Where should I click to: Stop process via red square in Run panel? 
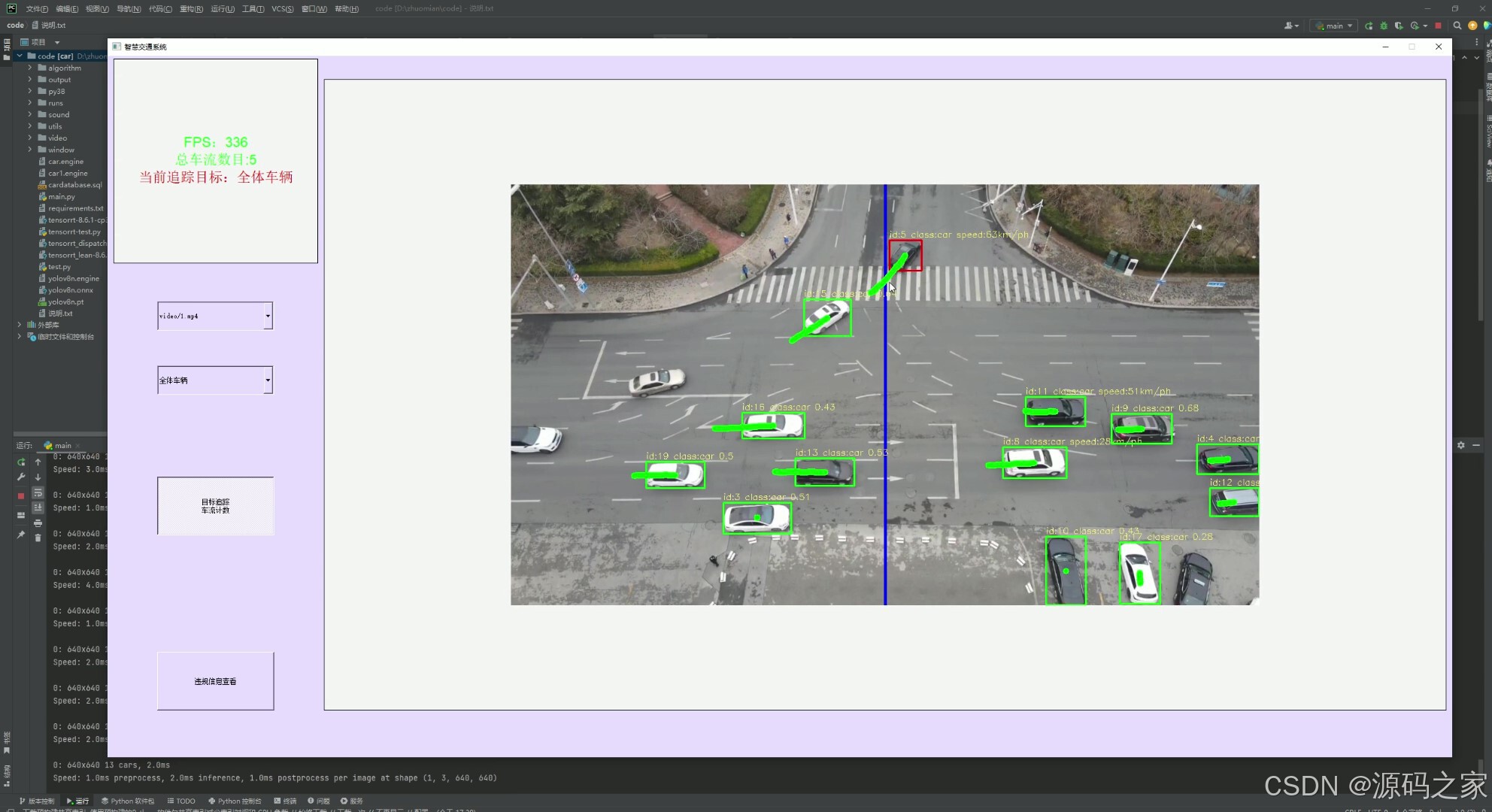click(21, 496)
